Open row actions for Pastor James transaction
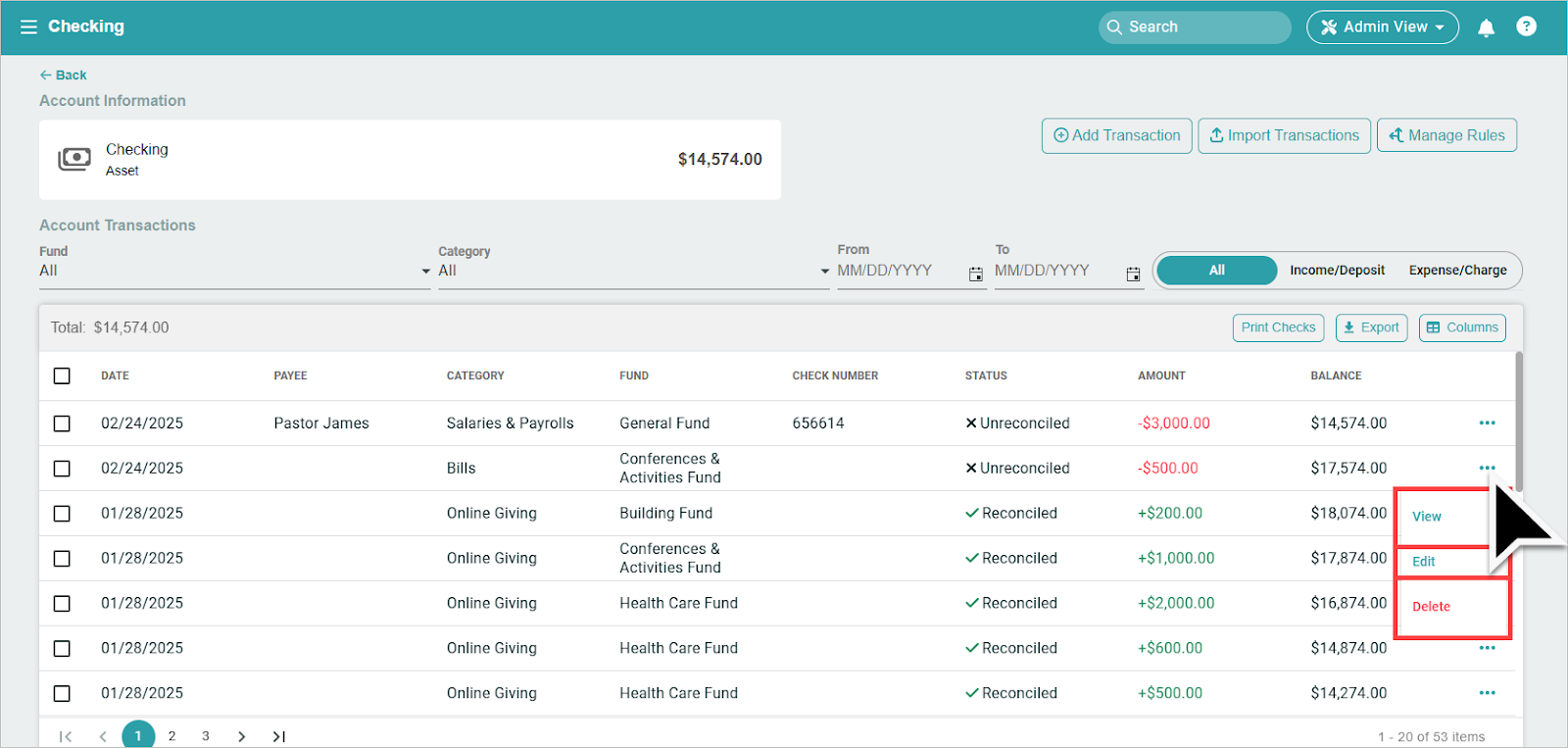The image size is (1568, 748). point(1487,423)
